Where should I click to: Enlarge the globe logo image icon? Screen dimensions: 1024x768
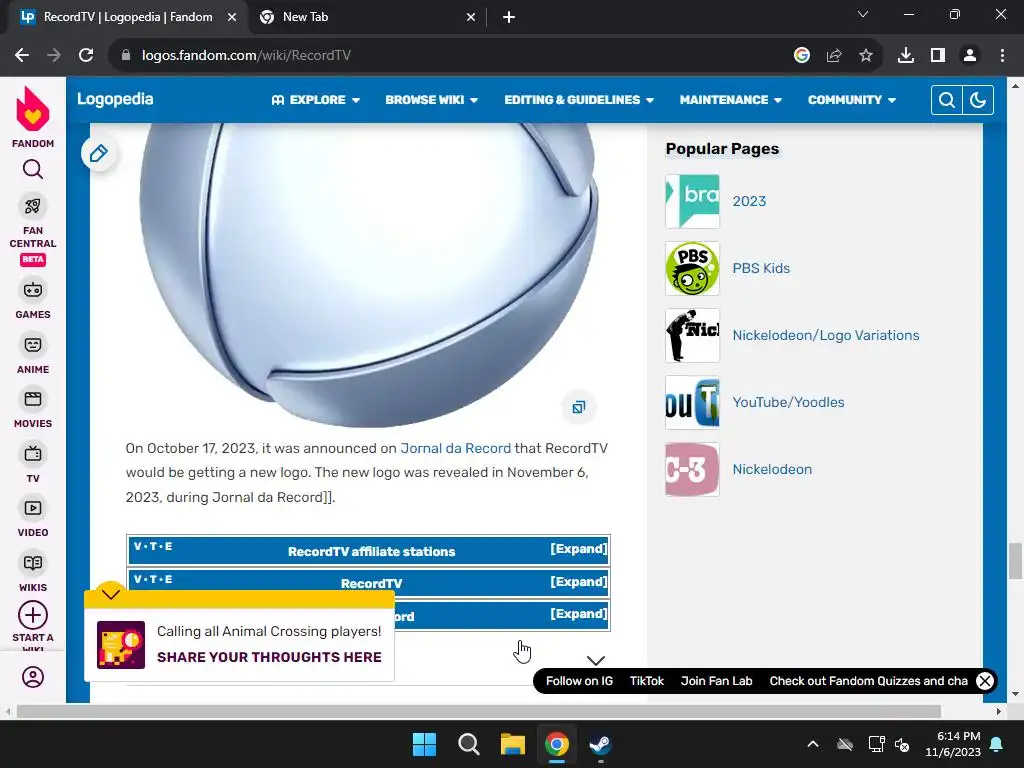click(x=579, y=407)
